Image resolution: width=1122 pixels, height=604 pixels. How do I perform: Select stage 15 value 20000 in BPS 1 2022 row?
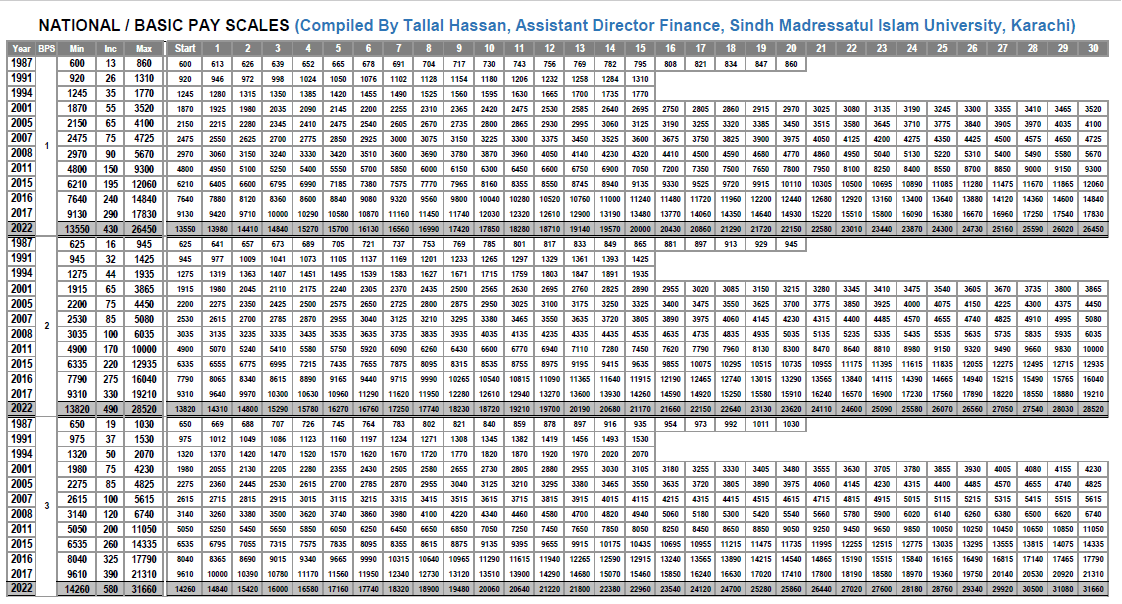(x=640, y=229)
